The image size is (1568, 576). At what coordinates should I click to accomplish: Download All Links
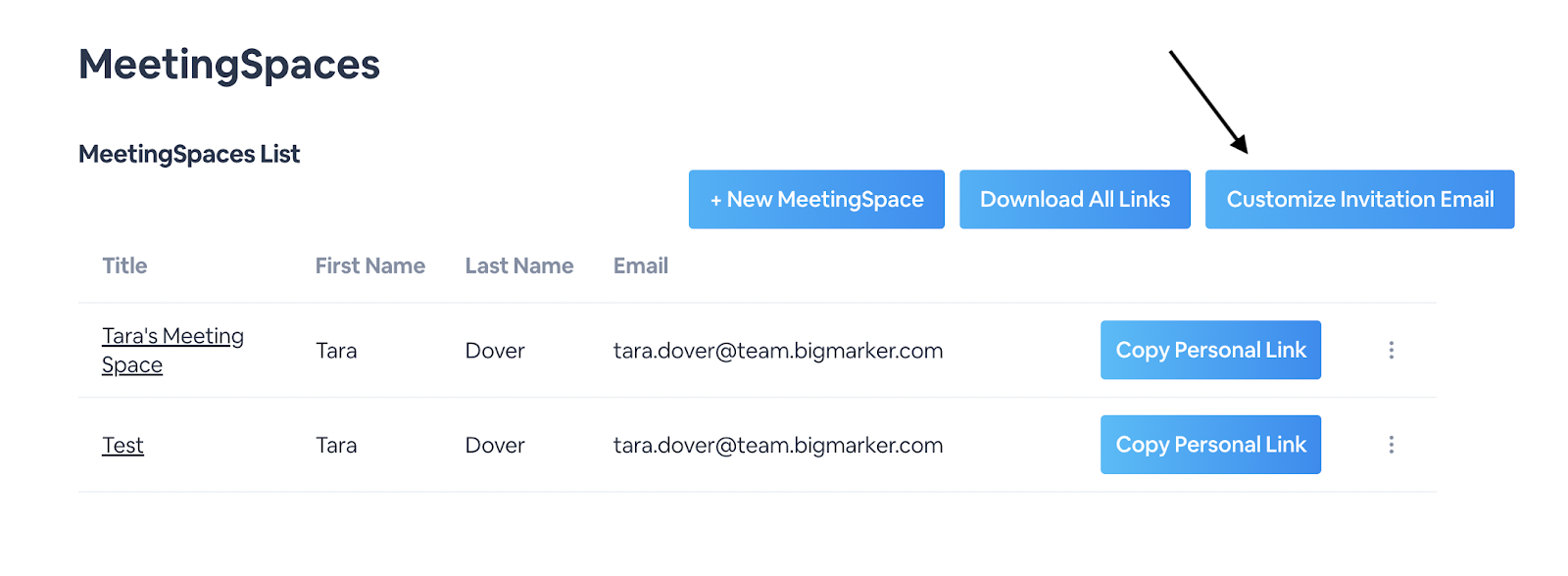(x=1075, y=200)
